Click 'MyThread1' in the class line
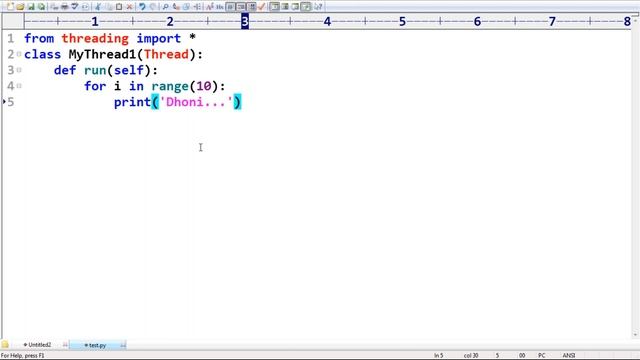Screen dimensions: 640x360 tap(102, 54)
